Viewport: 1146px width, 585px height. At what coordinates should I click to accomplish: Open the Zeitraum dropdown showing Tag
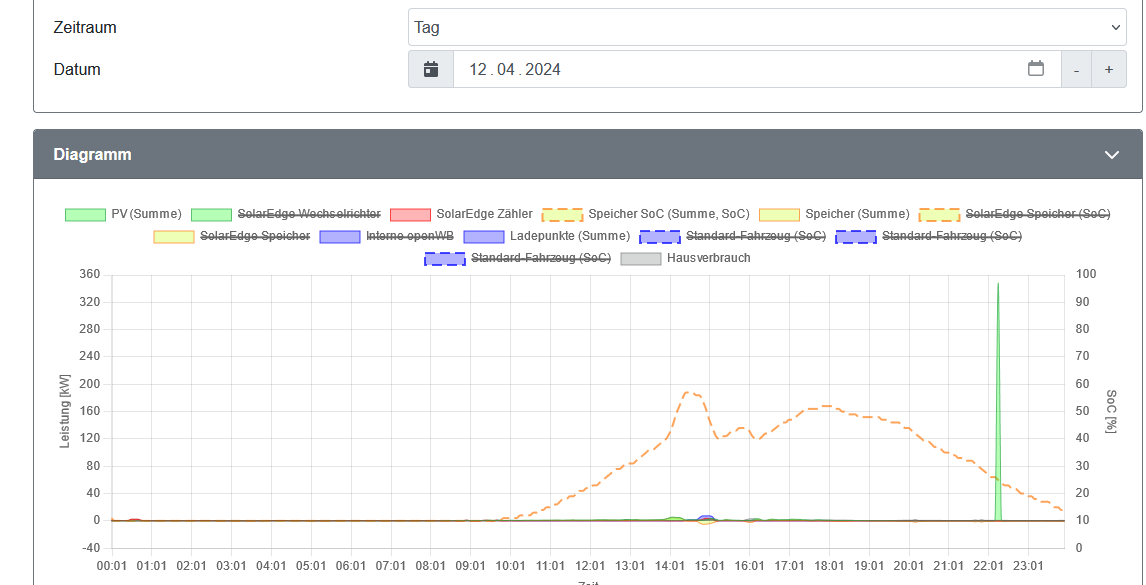(x=767, y=27)
